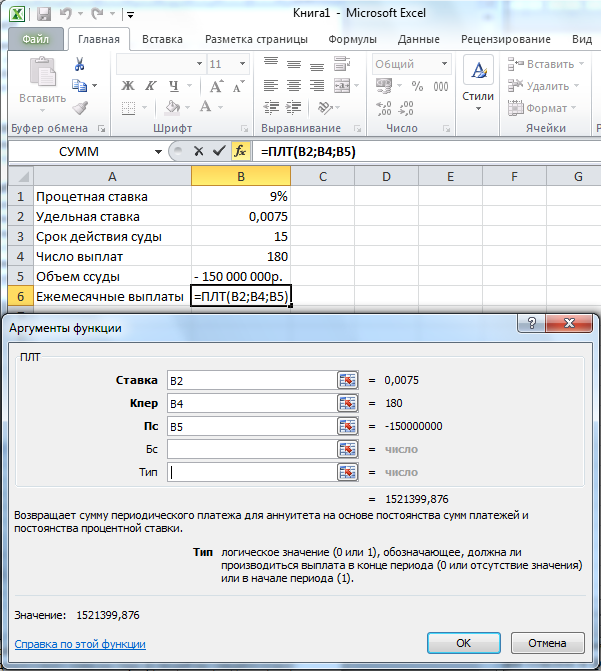Decrease decimal places icon
This screenshot has width=601, height=671.
406,108
